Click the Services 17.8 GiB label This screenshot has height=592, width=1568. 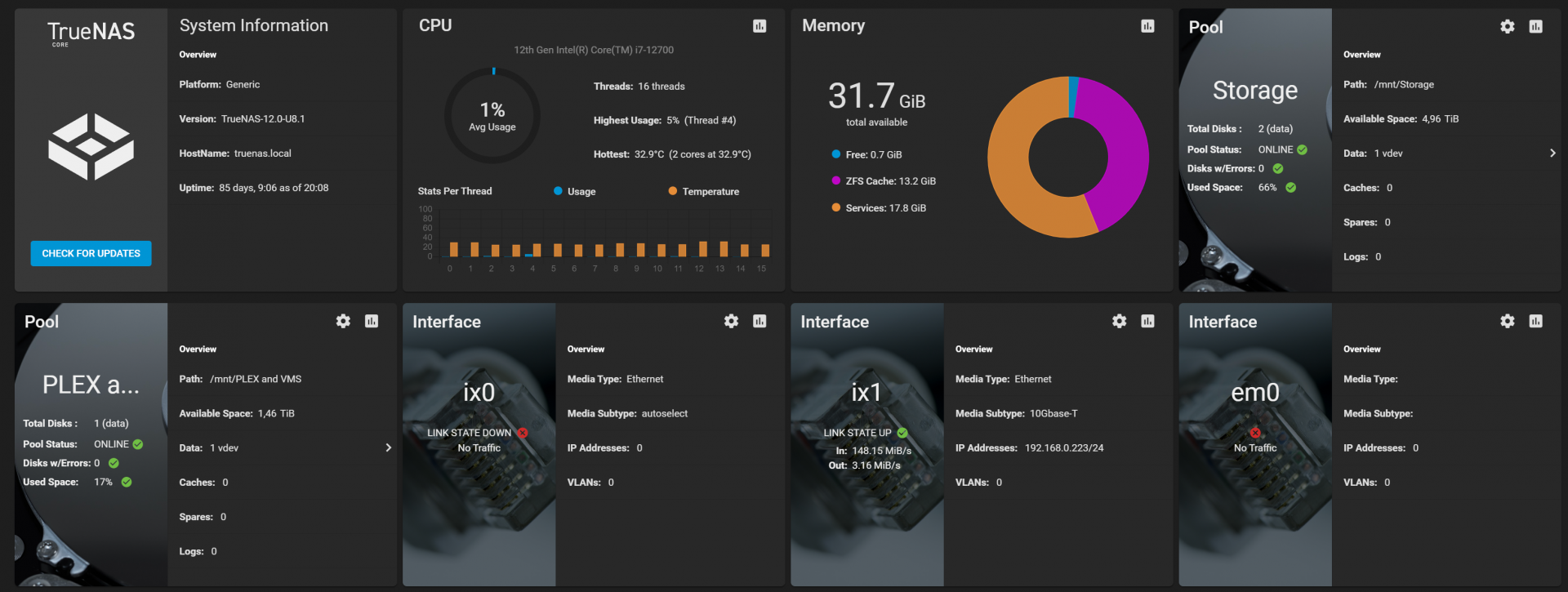pyautogui.click(x=886, y=208)
